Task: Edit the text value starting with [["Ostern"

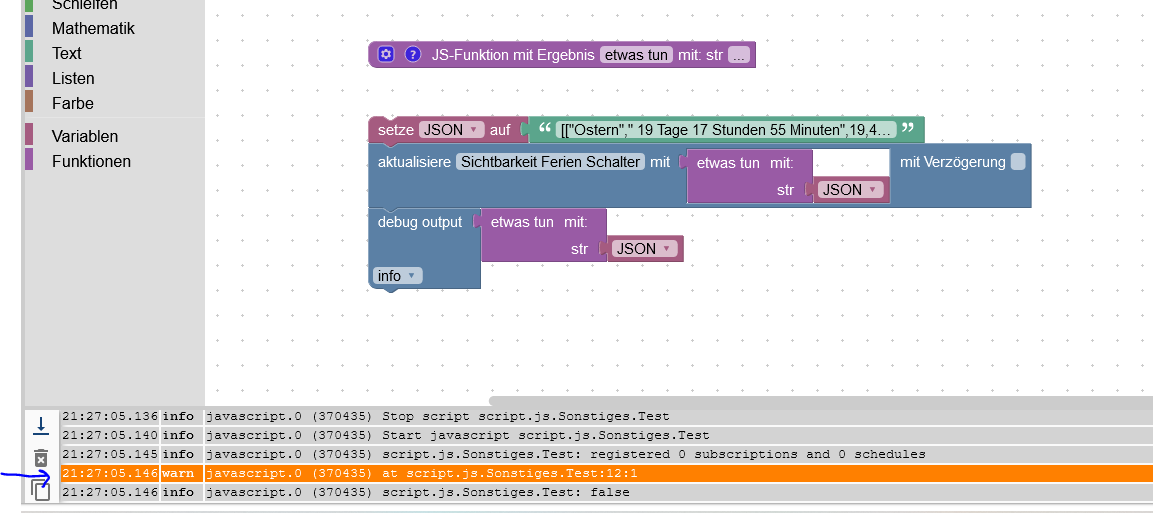Action: point(726,130)
